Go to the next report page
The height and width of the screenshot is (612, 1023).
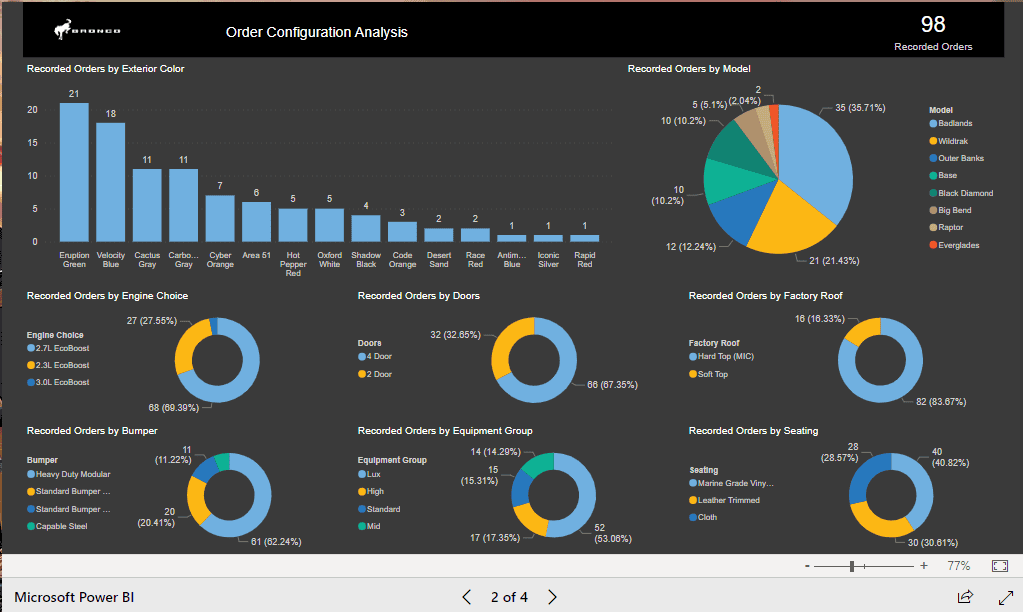click(x=553, y=597)
